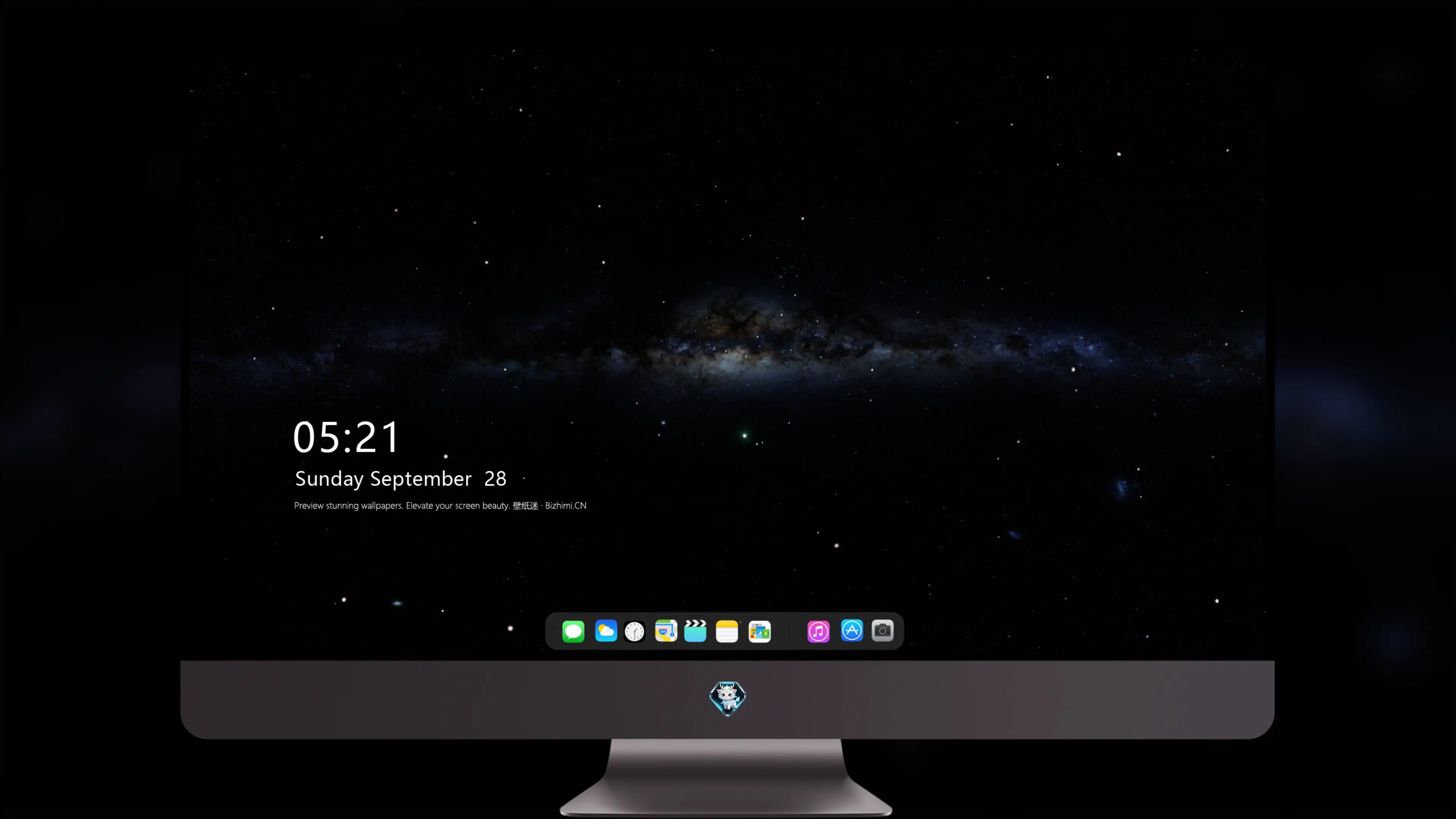
Task: Click the 'Sunday September 28' date text
Action: [401, 479]
